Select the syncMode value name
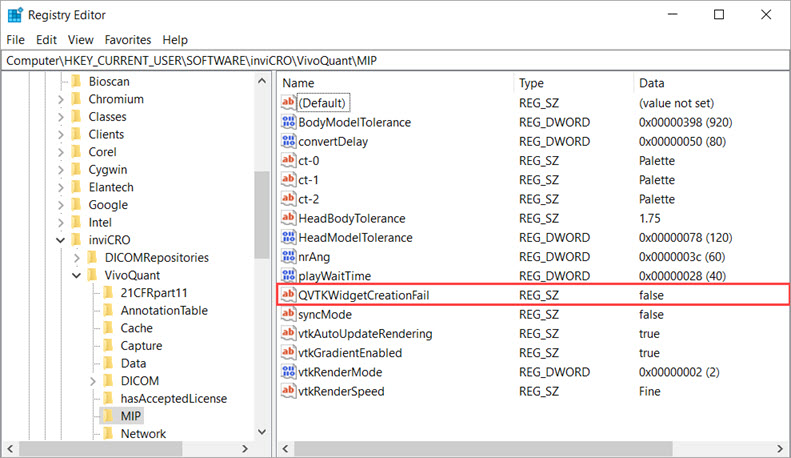Viewport: 791px width, 458px height. tap(325, 314)
